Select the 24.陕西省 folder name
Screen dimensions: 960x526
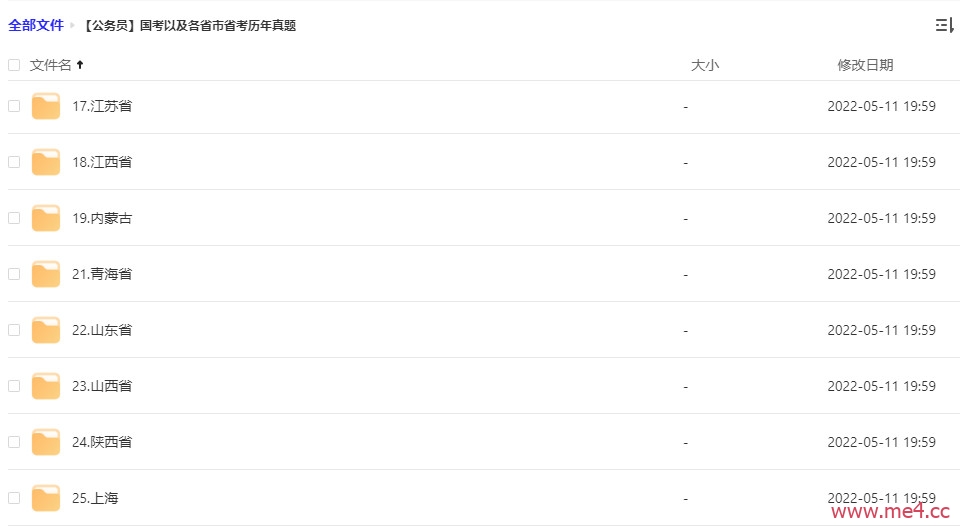(102, 442)
